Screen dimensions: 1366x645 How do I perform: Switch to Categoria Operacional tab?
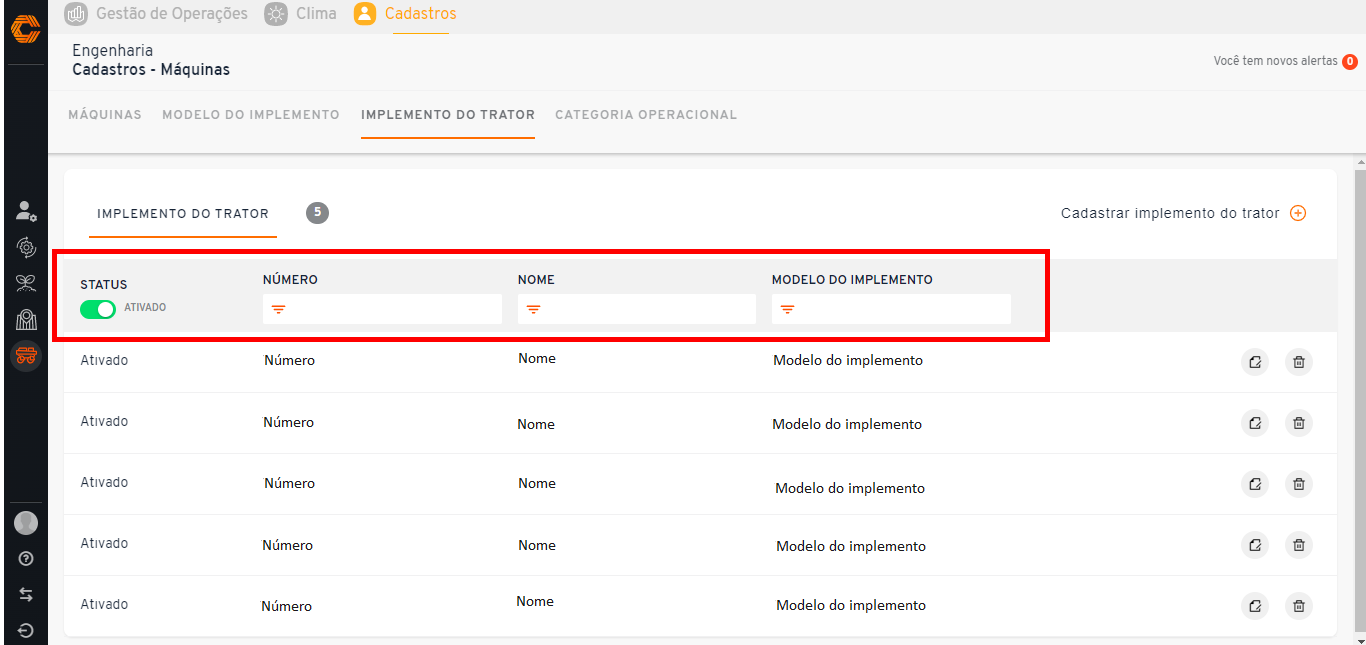646,115
